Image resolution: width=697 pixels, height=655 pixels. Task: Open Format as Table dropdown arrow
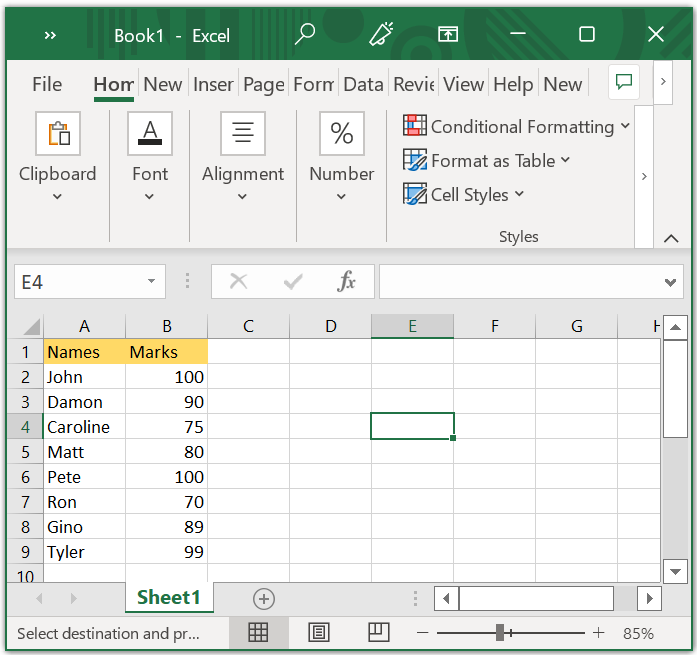coord(565,160)
